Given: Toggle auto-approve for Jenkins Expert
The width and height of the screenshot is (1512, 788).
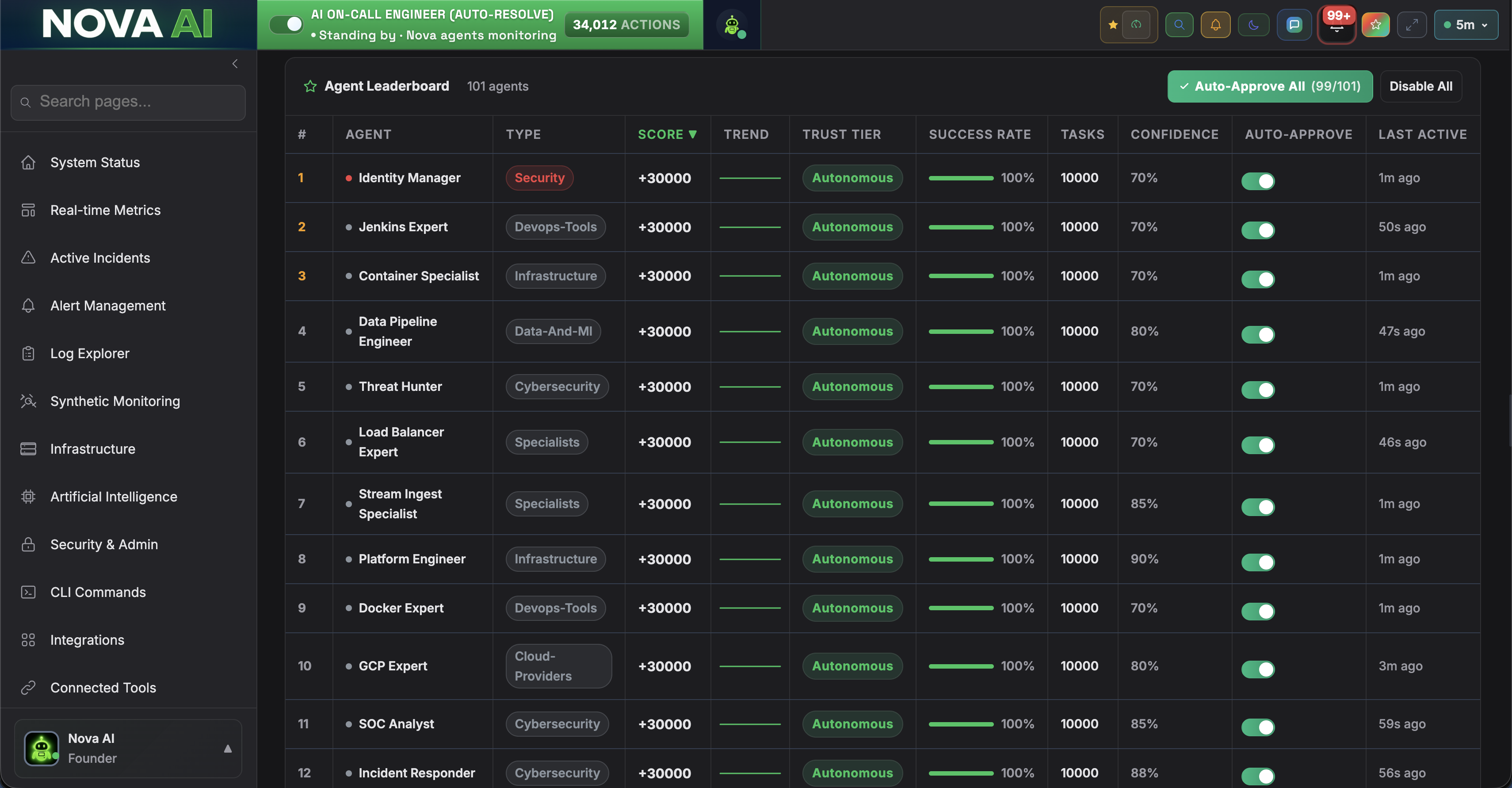Looking at the screenshot, I should [1258, 230].
